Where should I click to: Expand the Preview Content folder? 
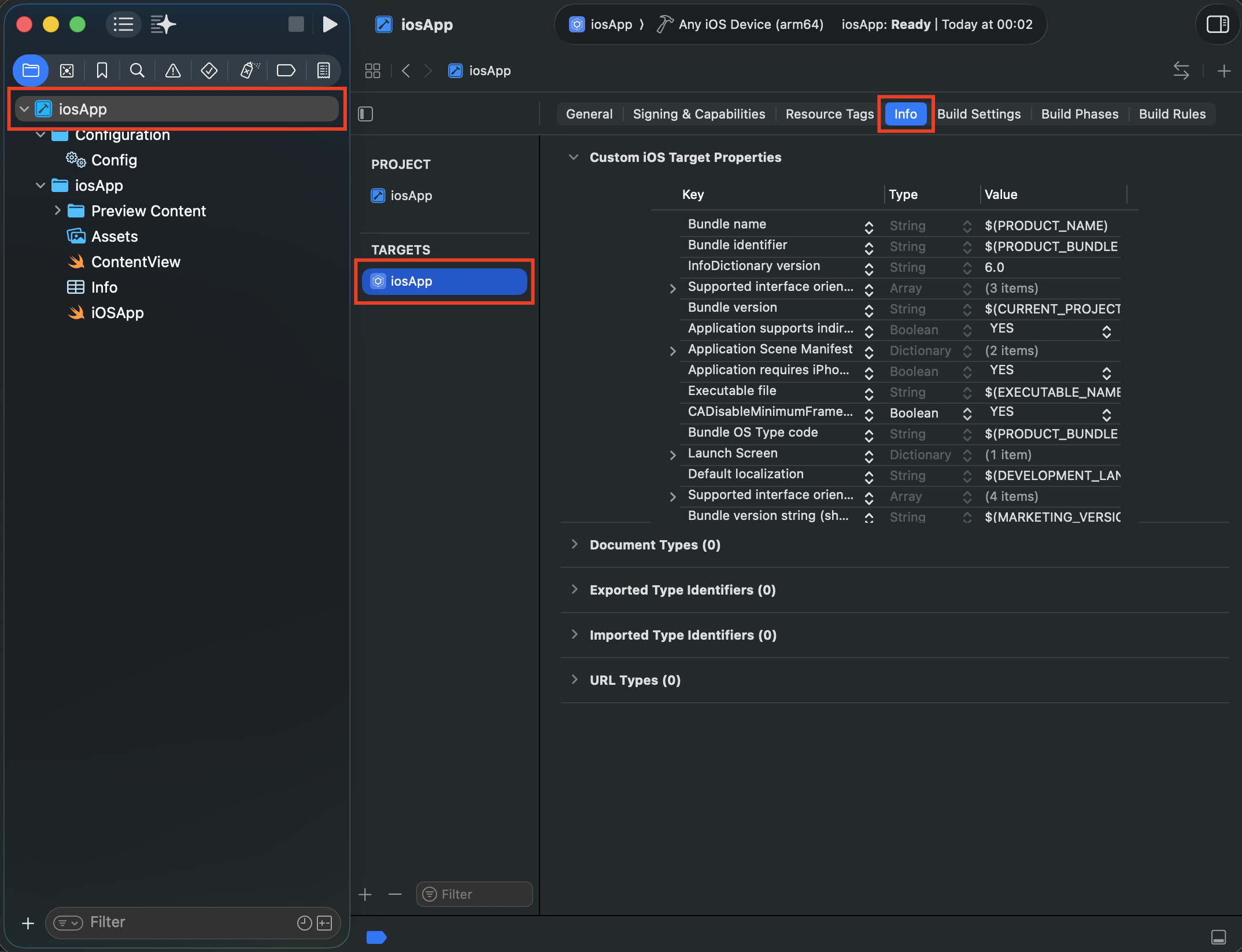point(57,211)
